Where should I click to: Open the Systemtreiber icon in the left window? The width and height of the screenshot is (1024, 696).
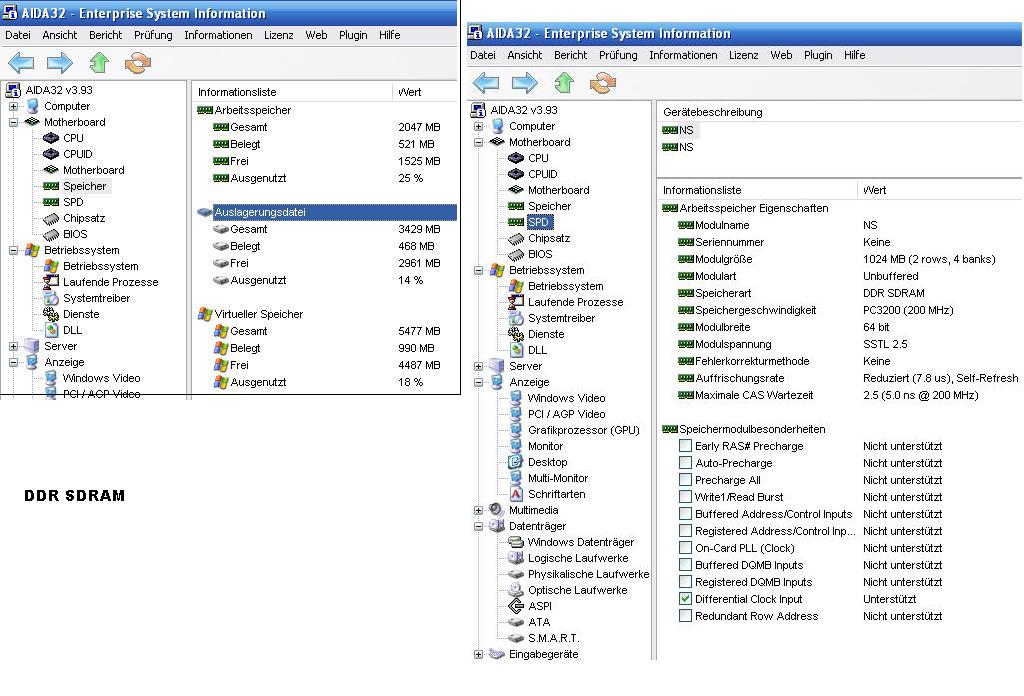tap(51, 298)
